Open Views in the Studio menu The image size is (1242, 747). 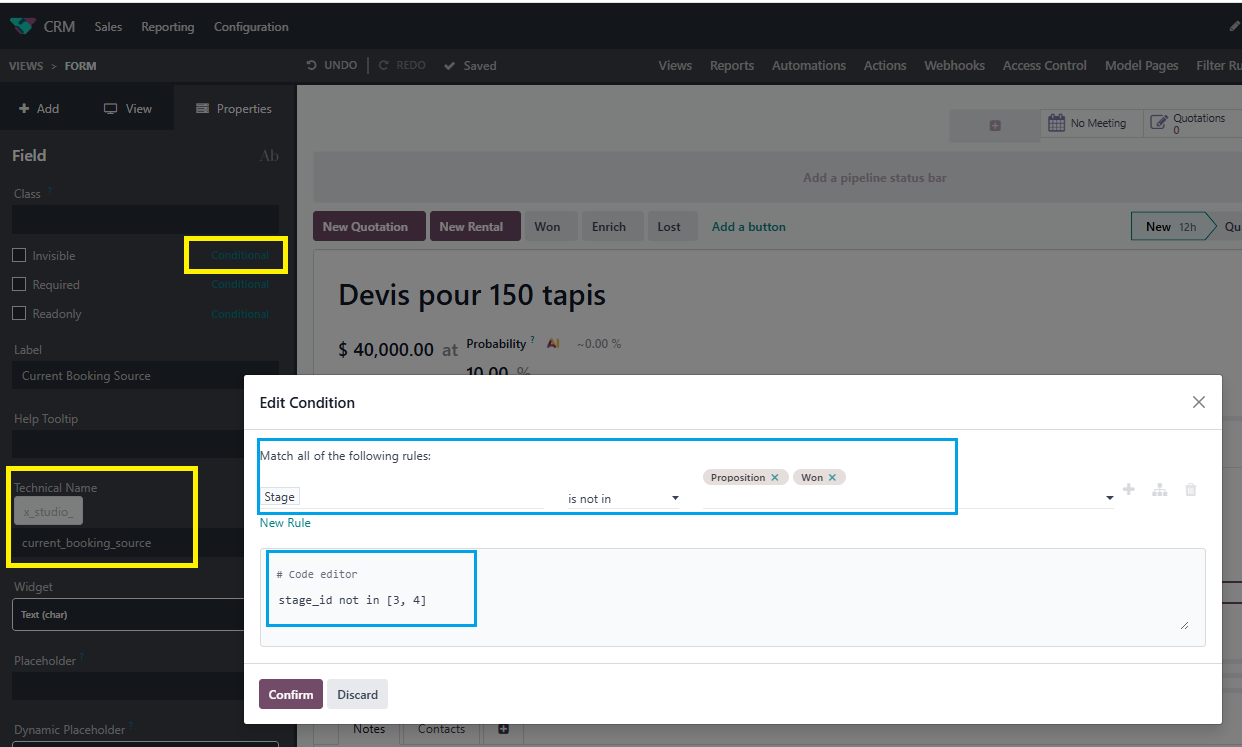coord(675,65)
